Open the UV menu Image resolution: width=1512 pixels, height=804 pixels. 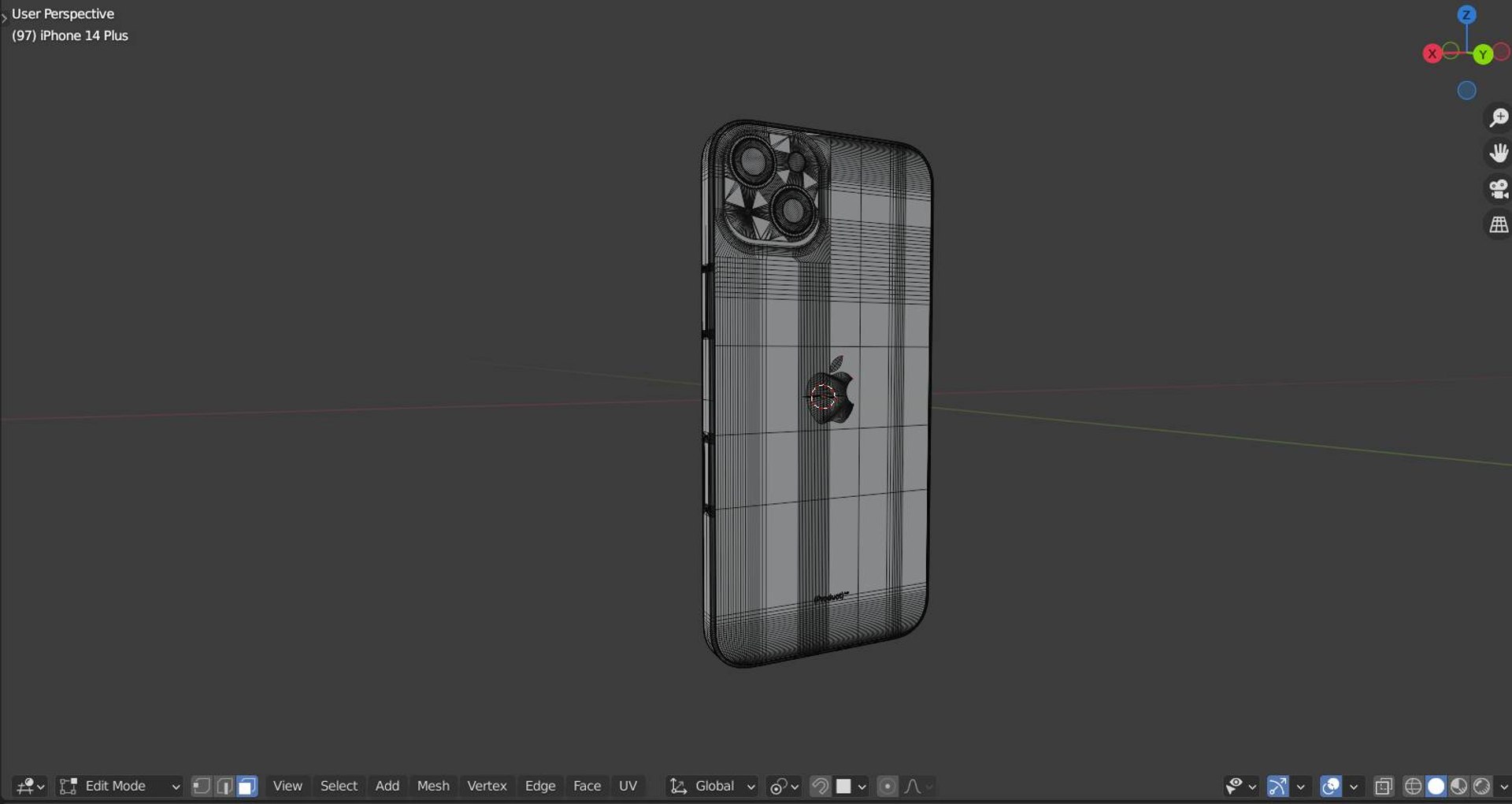pyautogui.click(x=628, y=786)
